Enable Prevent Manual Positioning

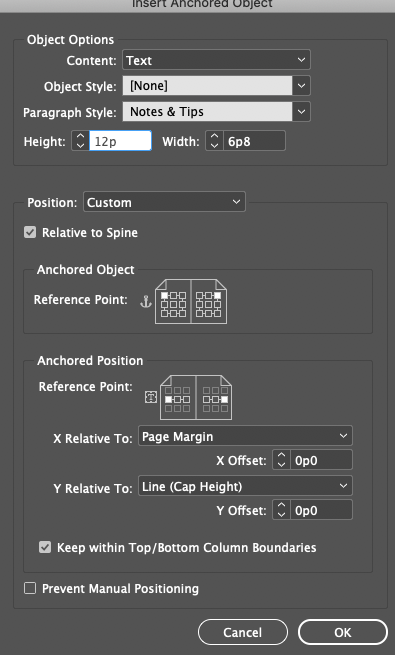pos(30,589)
